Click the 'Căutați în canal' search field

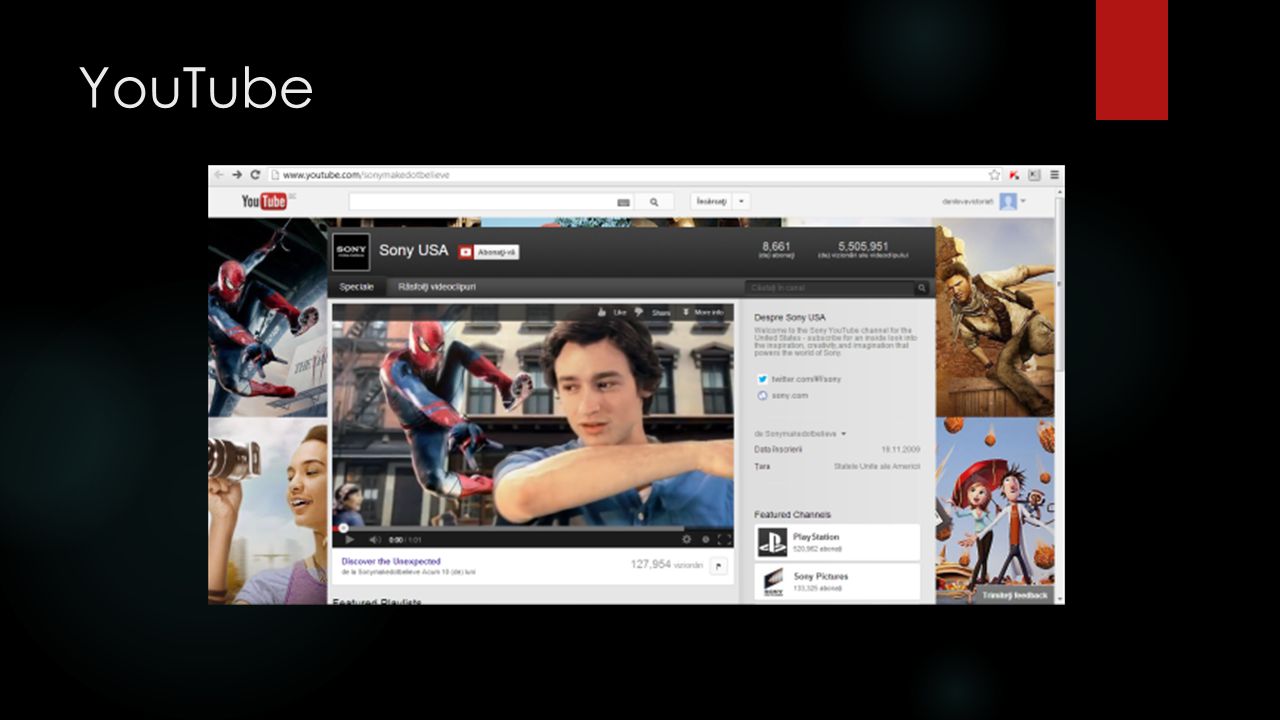click(829, 288)
